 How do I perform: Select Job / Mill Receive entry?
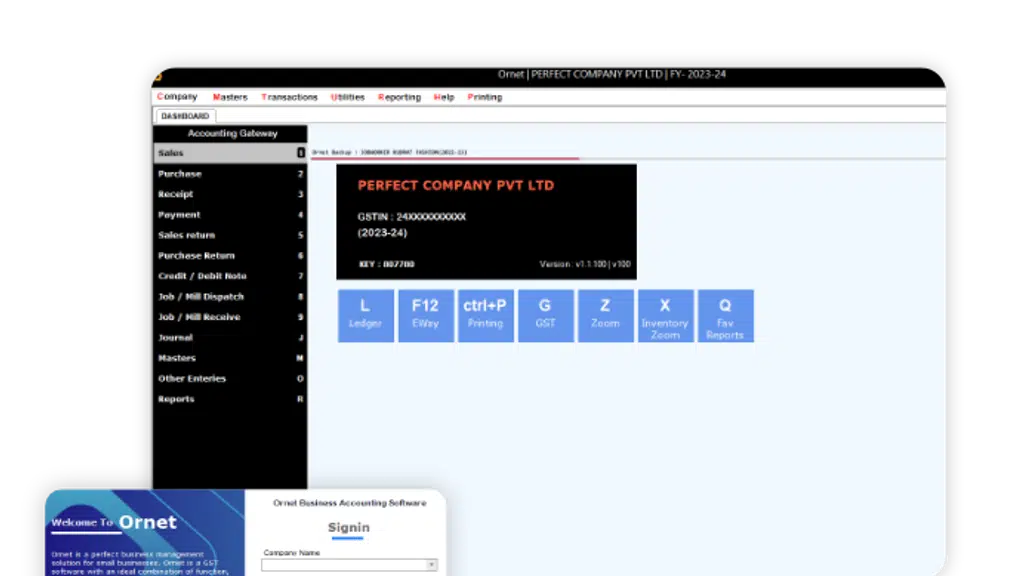click(230, 317)
